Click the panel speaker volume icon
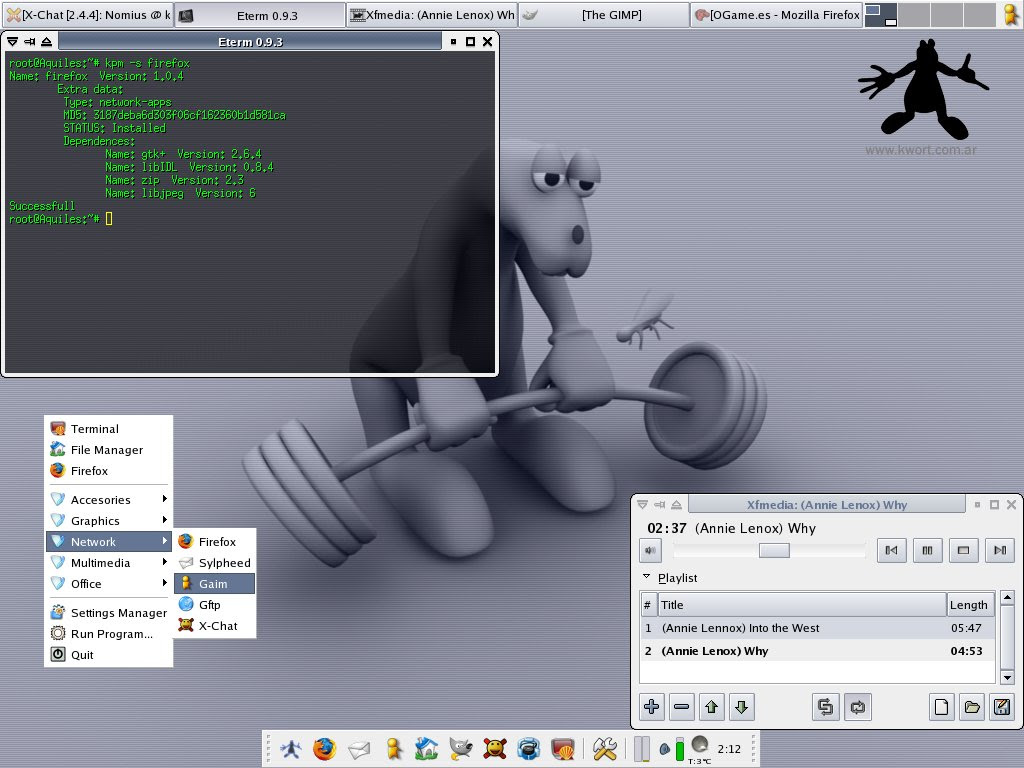Image resolution: width=1024 pixels, height=768 pixels. pyautogui.click(x=664, y=749)
